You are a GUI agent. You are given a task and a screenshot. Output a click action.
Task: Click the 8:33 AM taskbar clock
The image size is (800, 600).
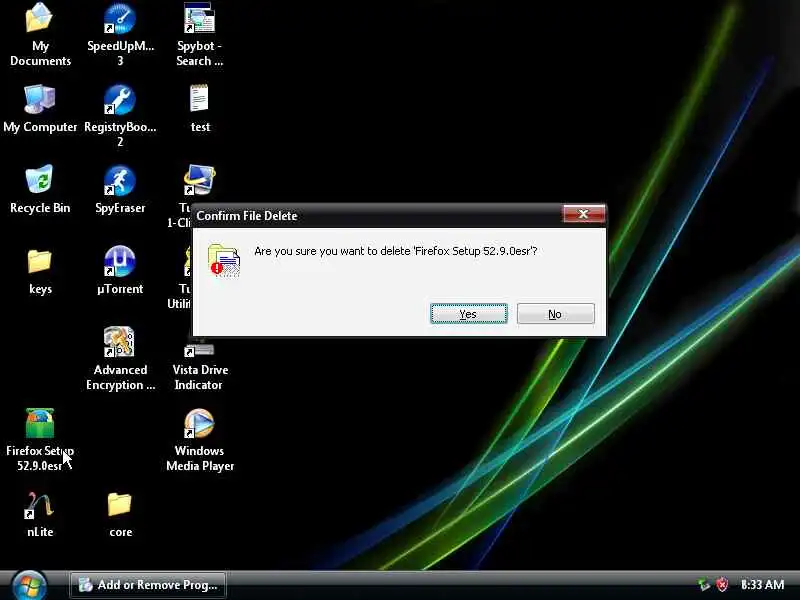click(762, 585)
